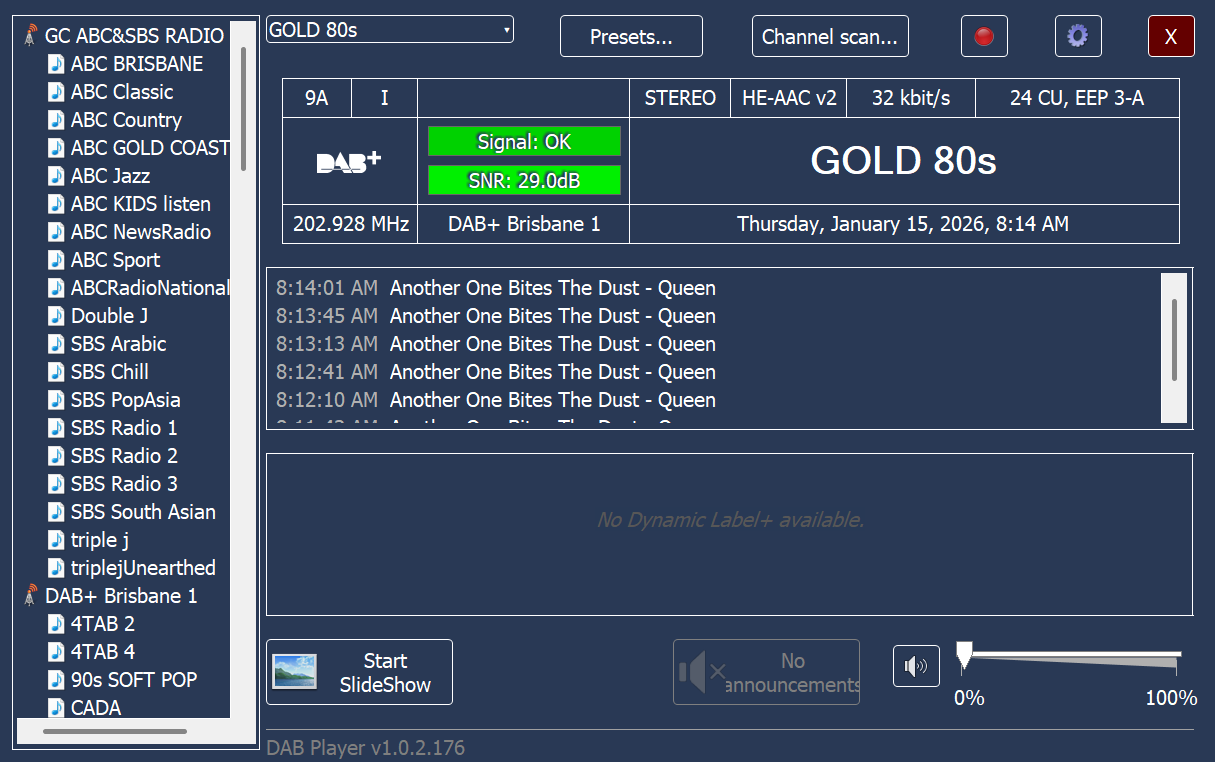The image size is (1215, 762).
Task: Click the DAB+ Brisbane 1 antenna icon
Action: (x=31, y=596)
